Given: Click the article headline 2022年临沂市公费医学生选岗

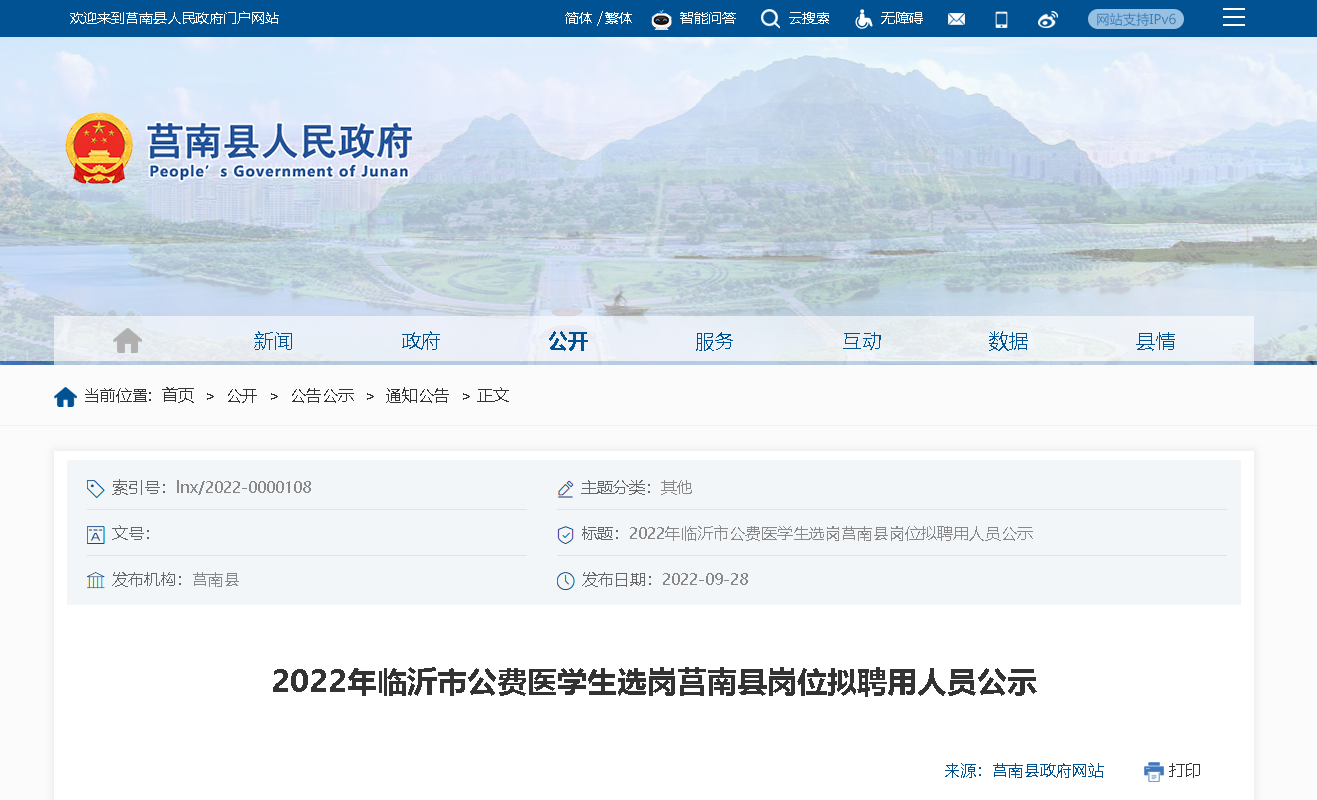Looking at the screenshot, I should (x=654, y=682).
